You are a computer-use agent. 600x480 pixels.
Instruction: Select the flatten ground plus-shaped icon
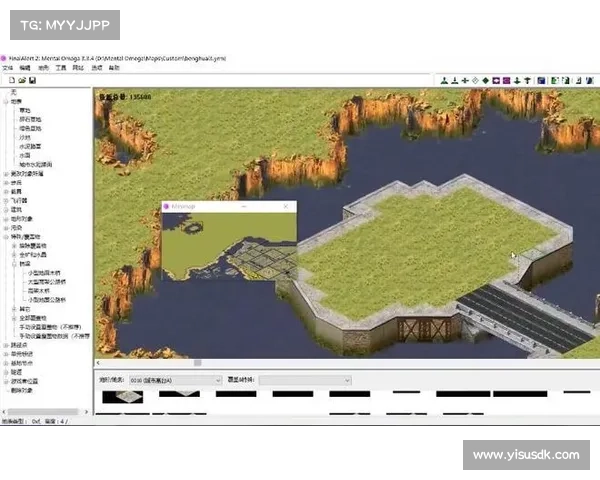(x=465, y=80)
